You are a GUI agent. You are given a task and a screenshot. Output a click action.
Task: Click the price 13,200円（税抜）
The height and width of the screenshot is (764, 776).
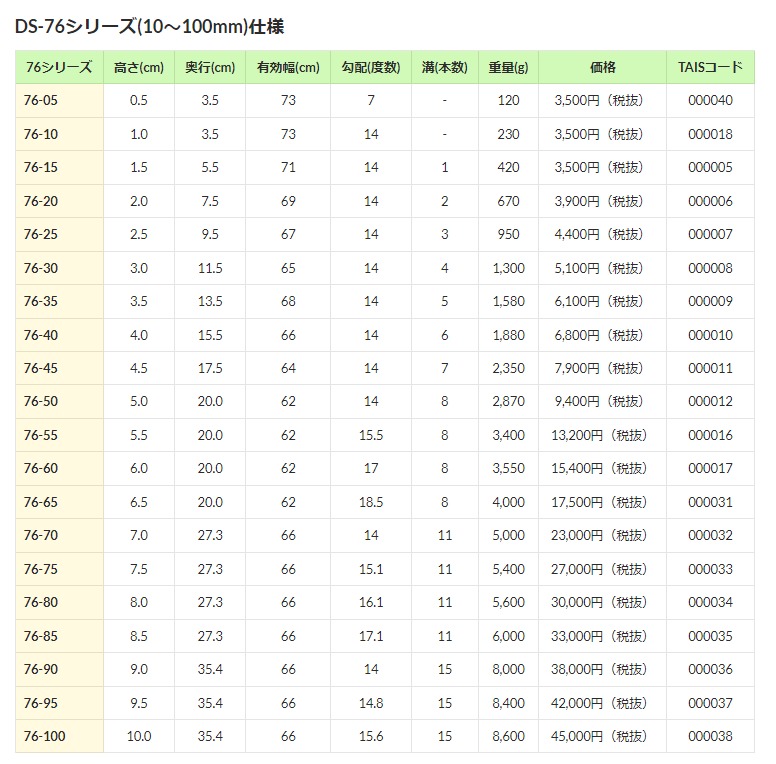click(x=599, y=435)
